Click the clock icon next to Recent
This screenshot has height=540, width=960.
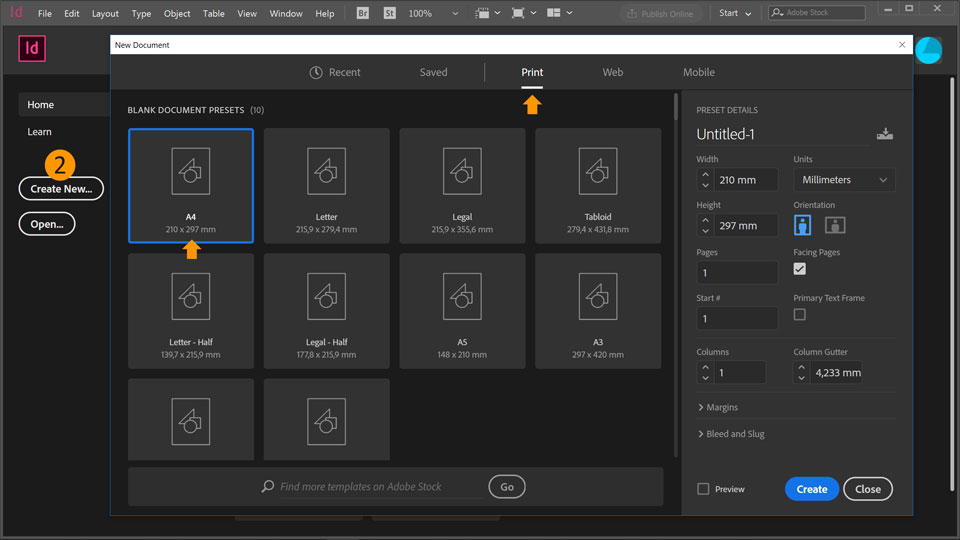(316, 72)
